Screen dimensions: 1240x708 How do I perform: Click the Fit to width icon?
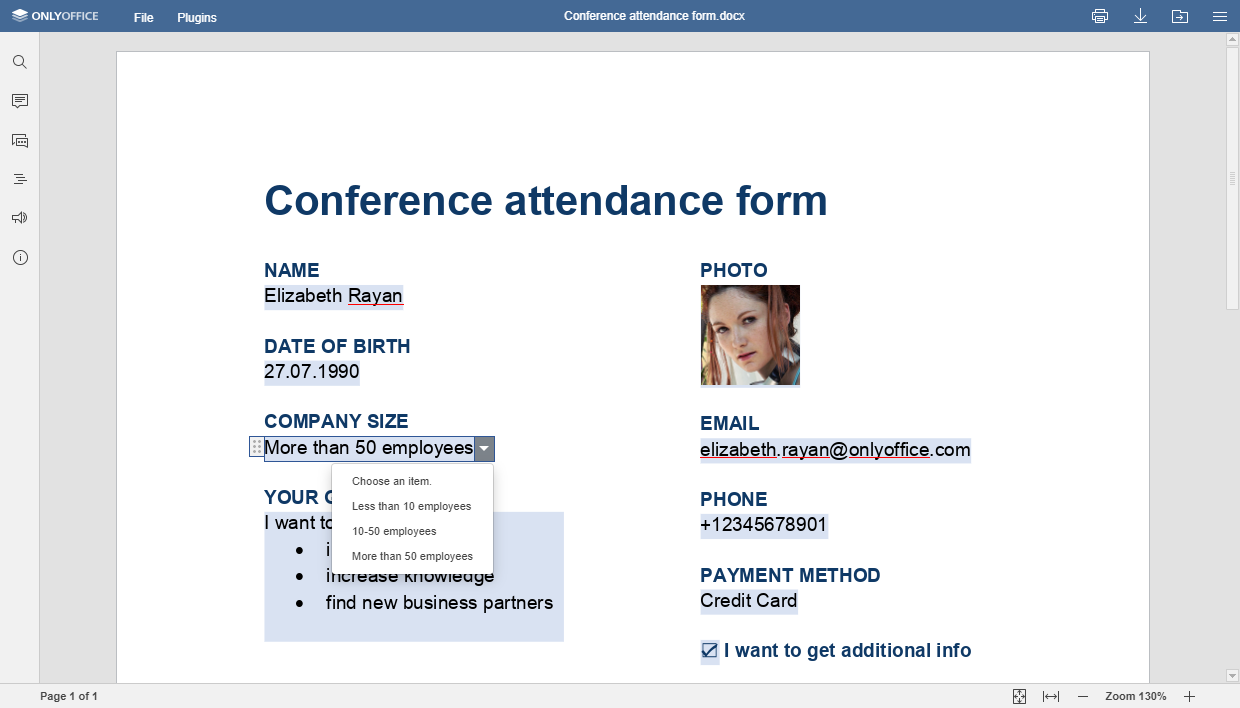(1051, 696)
